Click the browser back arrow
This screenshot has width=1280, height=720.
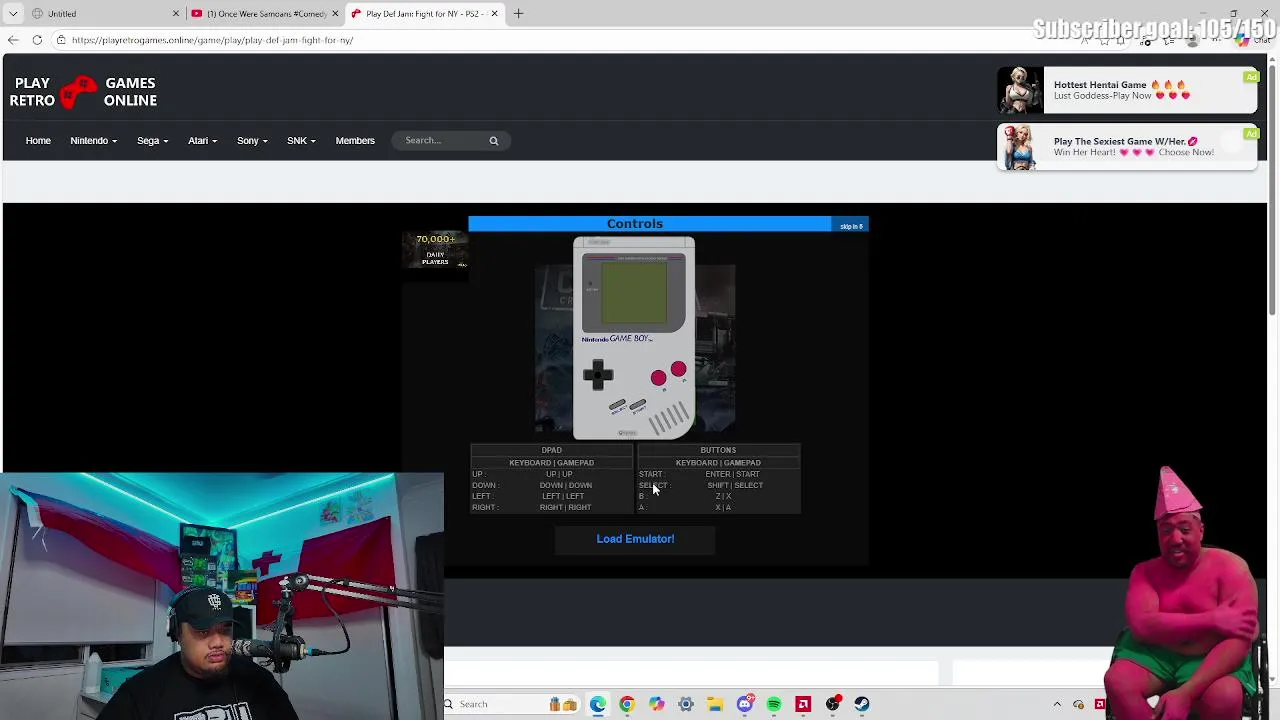tap(13, 40)
